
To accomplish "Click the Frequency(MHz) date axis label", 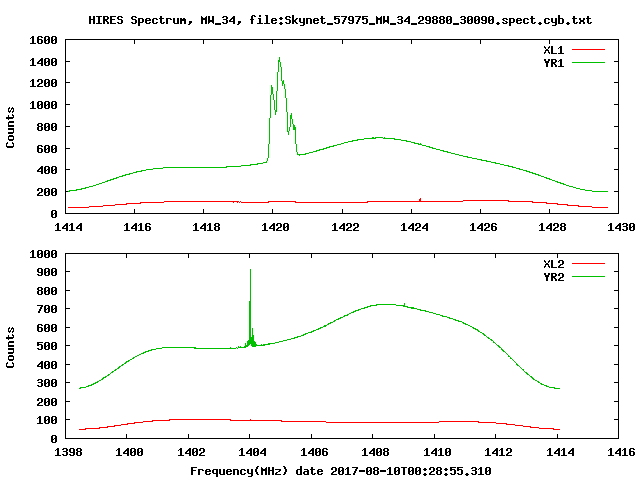I will (340, 471).
